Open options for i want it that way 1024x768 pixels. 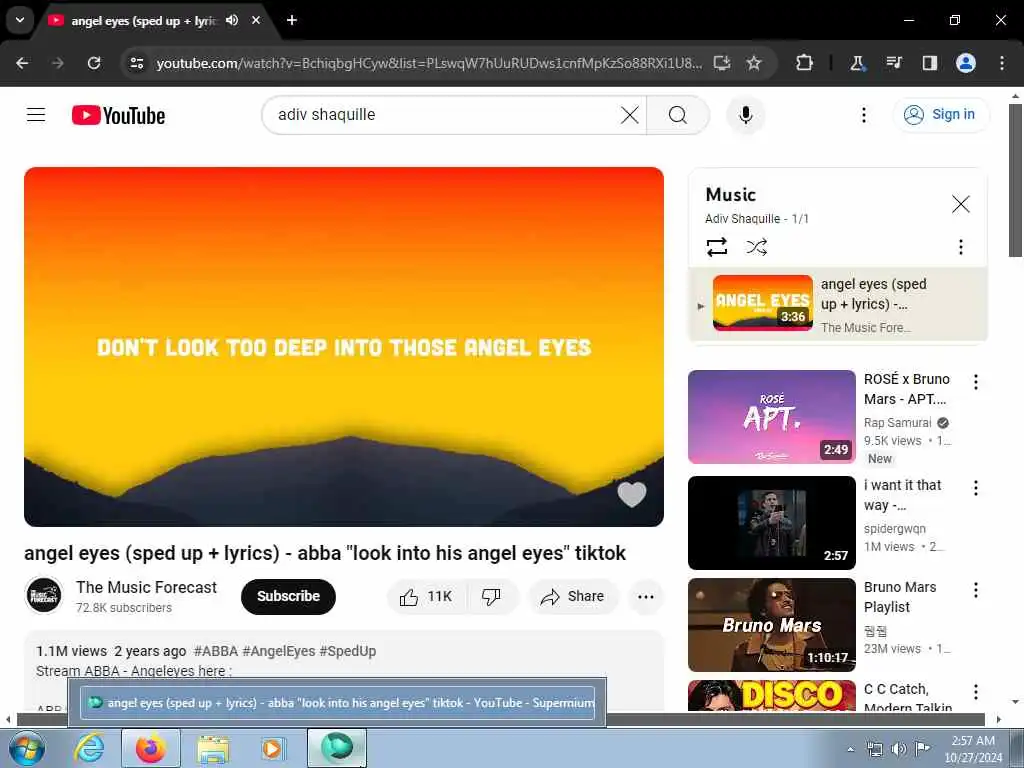click(x=976, y=488)
